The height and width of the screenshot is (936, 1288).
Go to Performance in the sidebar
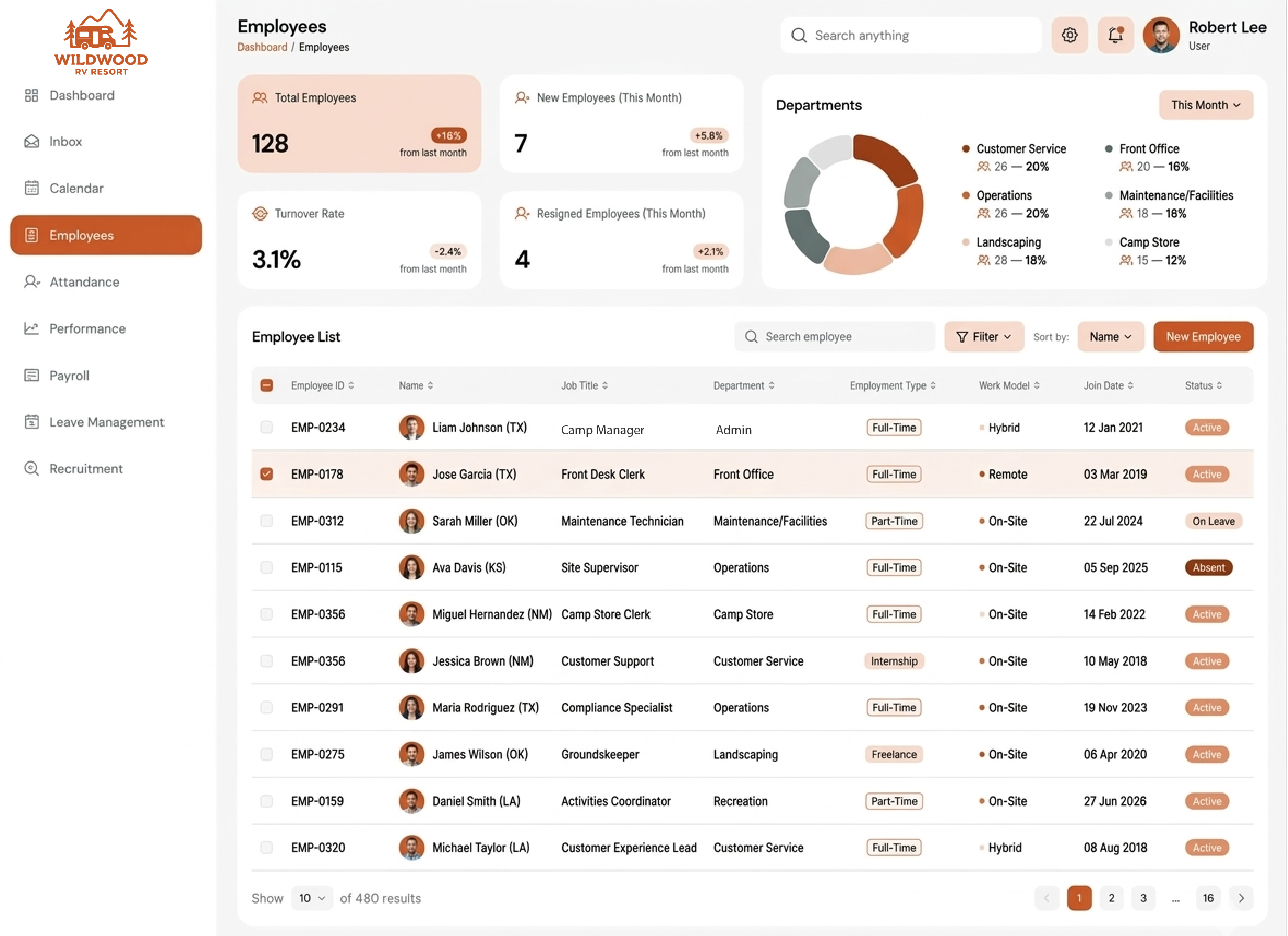[x=87, y=328]
